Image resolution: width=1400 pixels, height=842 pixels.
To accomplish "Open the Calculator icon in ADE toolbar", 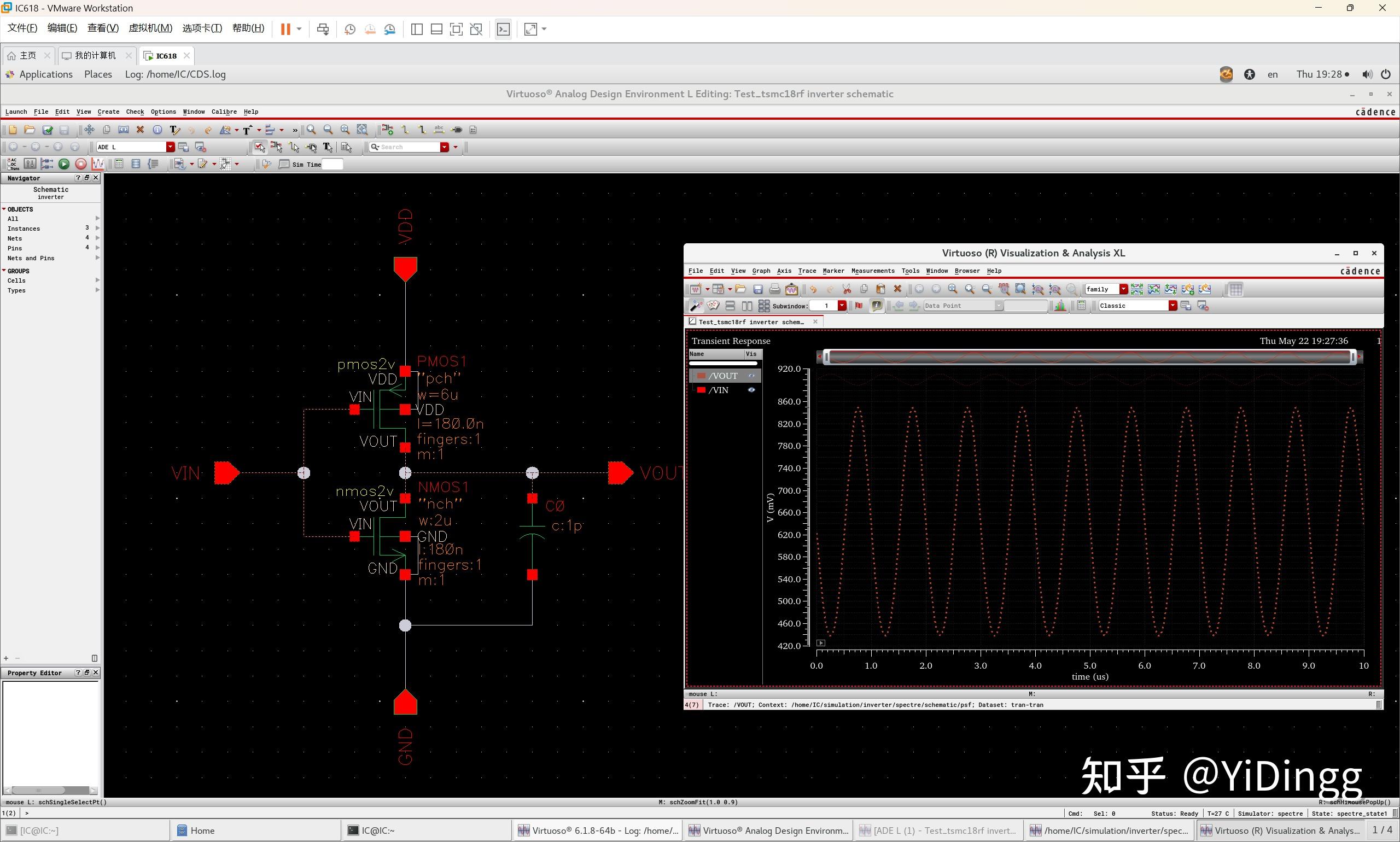I will [119, 164].
